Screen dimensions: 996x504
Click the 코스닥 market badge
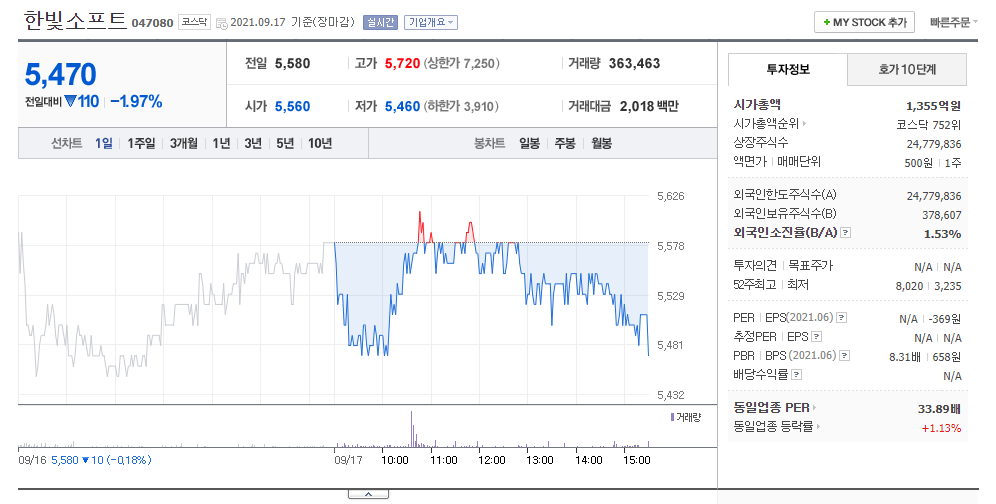tap(194, 22)
